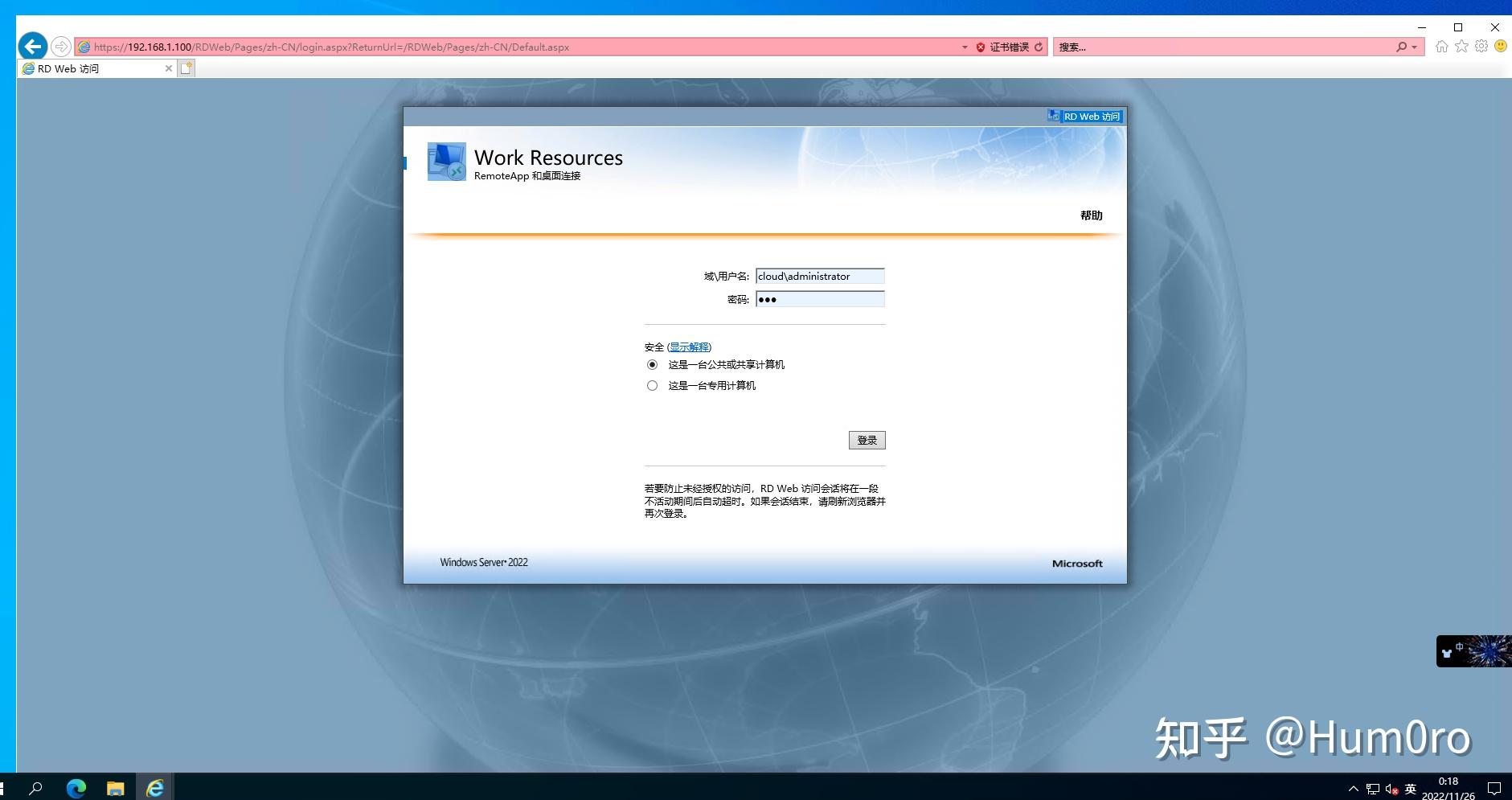Click the 登录 sign-in button
The width and height of the screenshot is (1512, 800).
tap(867, 440)
